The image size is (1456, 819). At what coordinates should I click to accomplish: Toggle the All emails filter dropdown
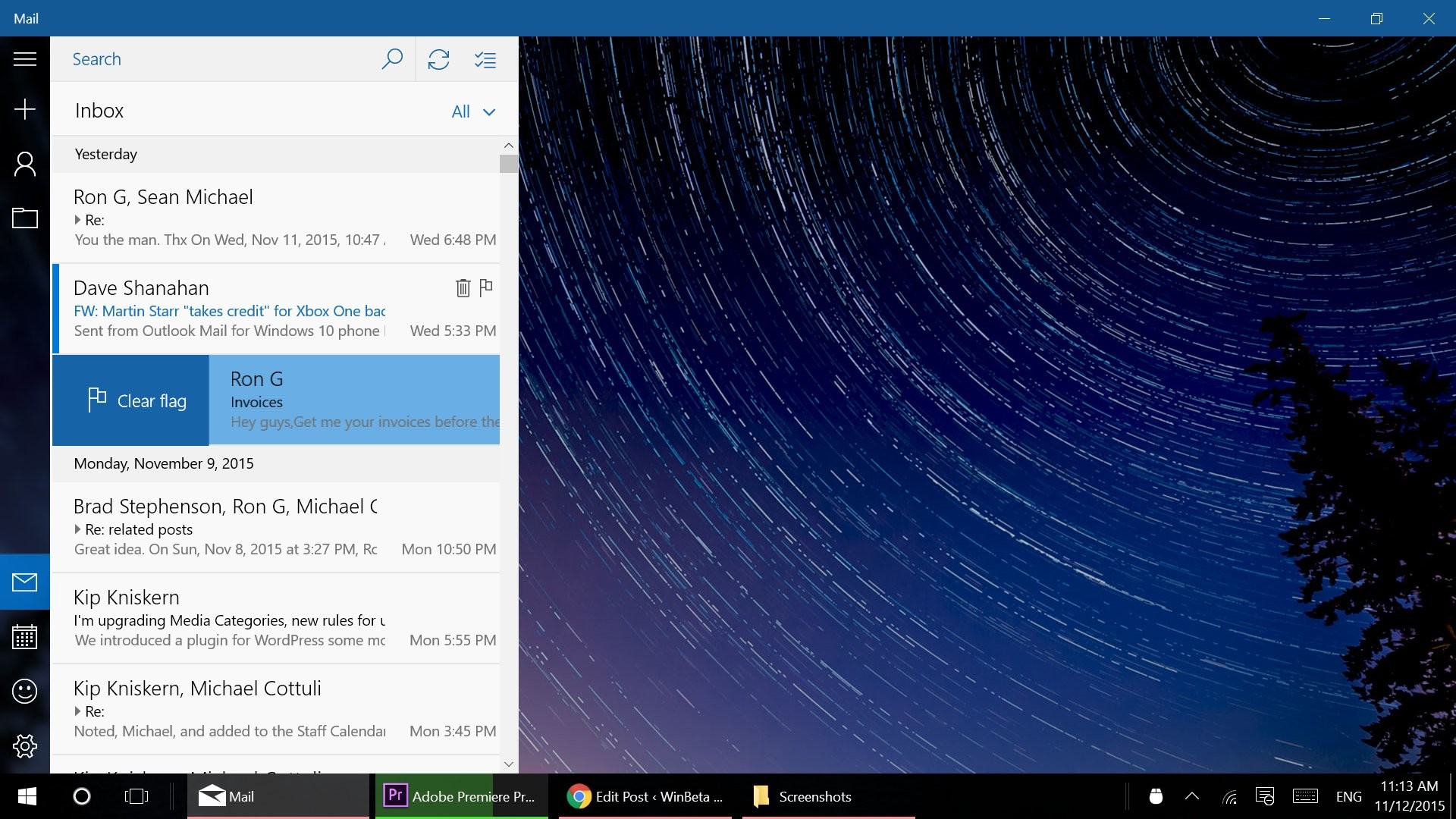(x=472, y=111)
